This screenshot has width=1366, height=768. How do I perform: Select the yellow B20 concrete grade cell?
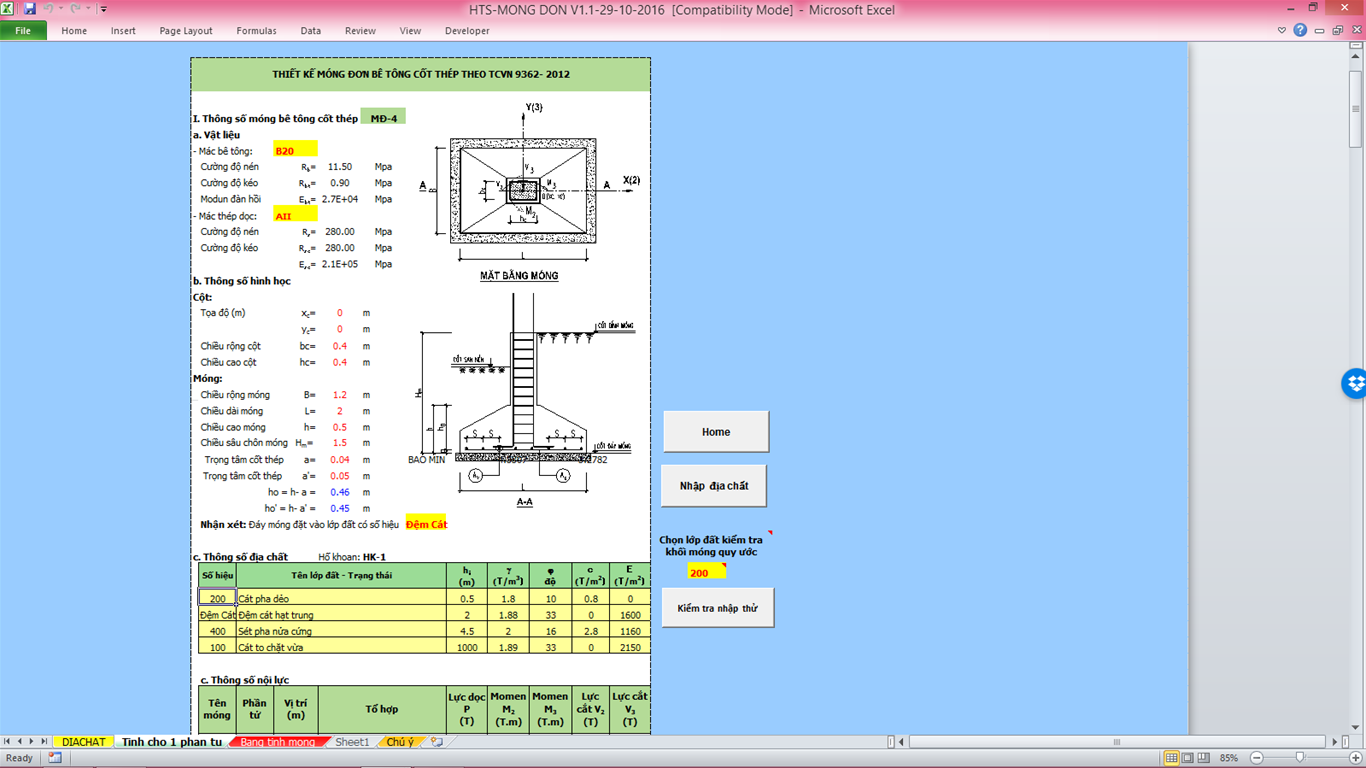(x=295, y=151)
